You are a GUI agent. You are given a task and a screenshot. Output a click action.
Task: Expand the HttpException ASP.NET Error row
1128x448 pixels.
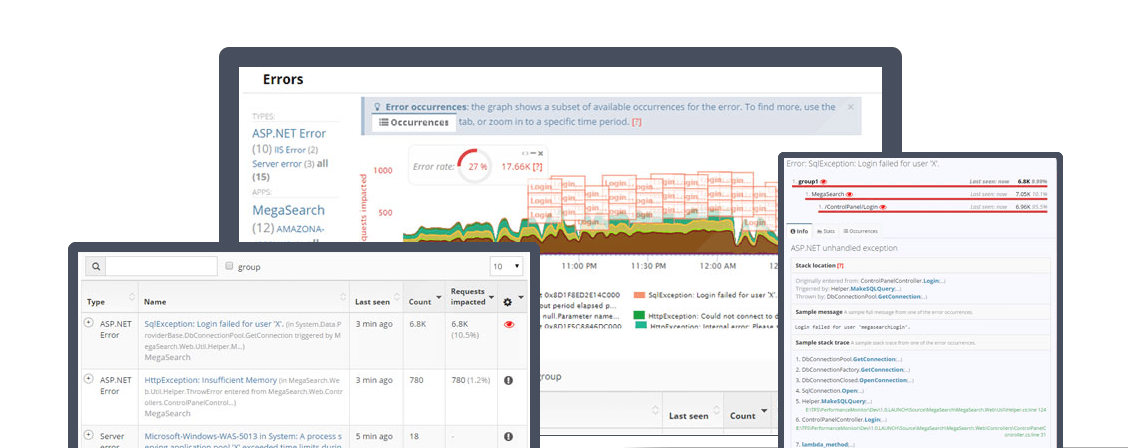[89, 379]
